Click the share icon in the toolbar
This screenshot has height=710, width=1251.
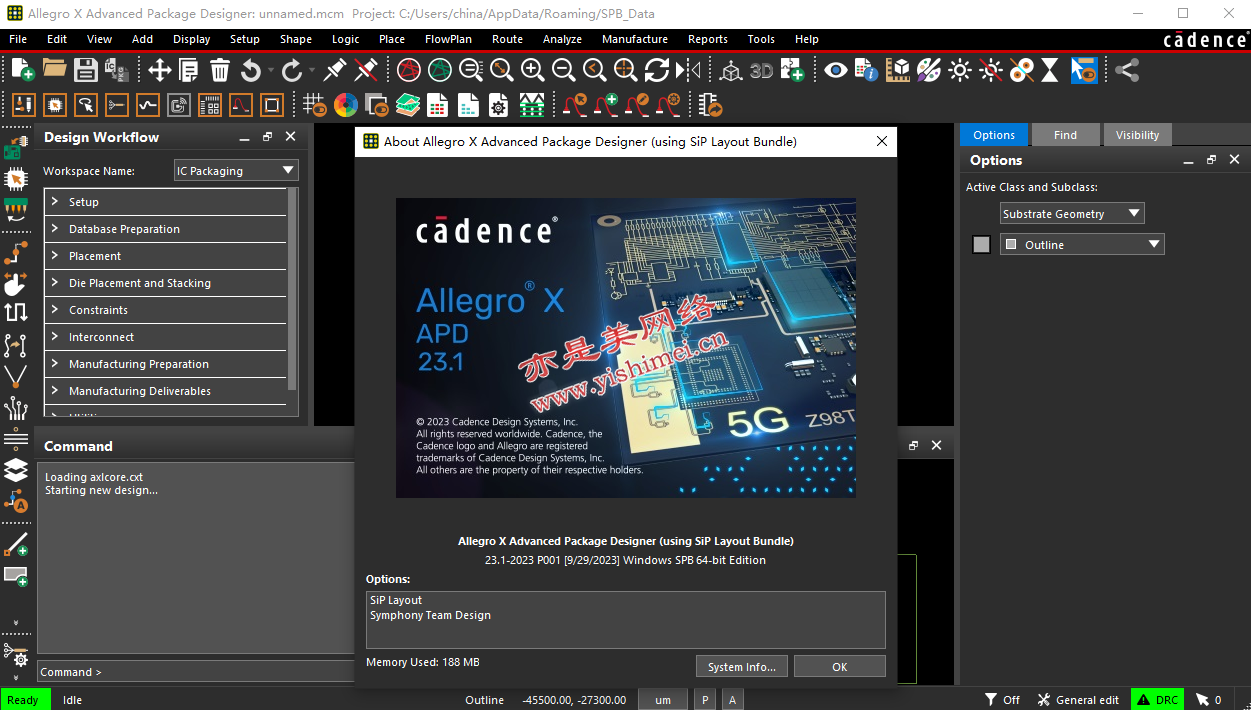pos(1127,69)
